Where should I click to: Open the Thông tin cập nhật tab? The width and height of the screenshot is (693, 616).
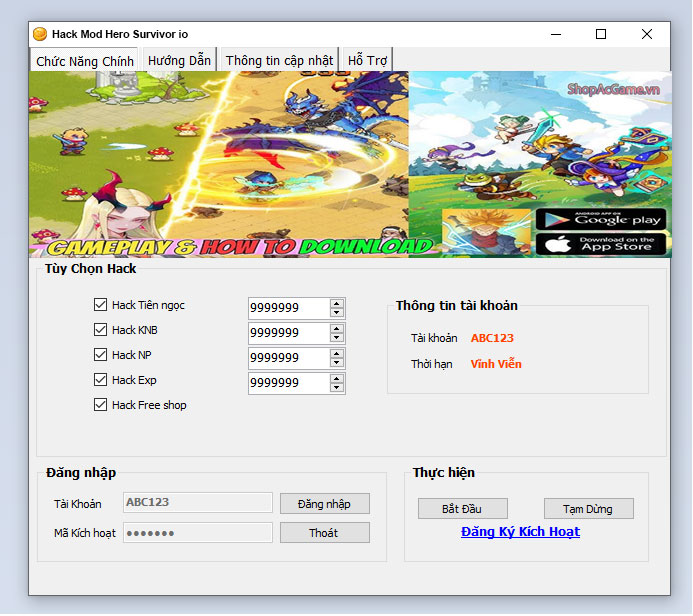coord(279,60)
